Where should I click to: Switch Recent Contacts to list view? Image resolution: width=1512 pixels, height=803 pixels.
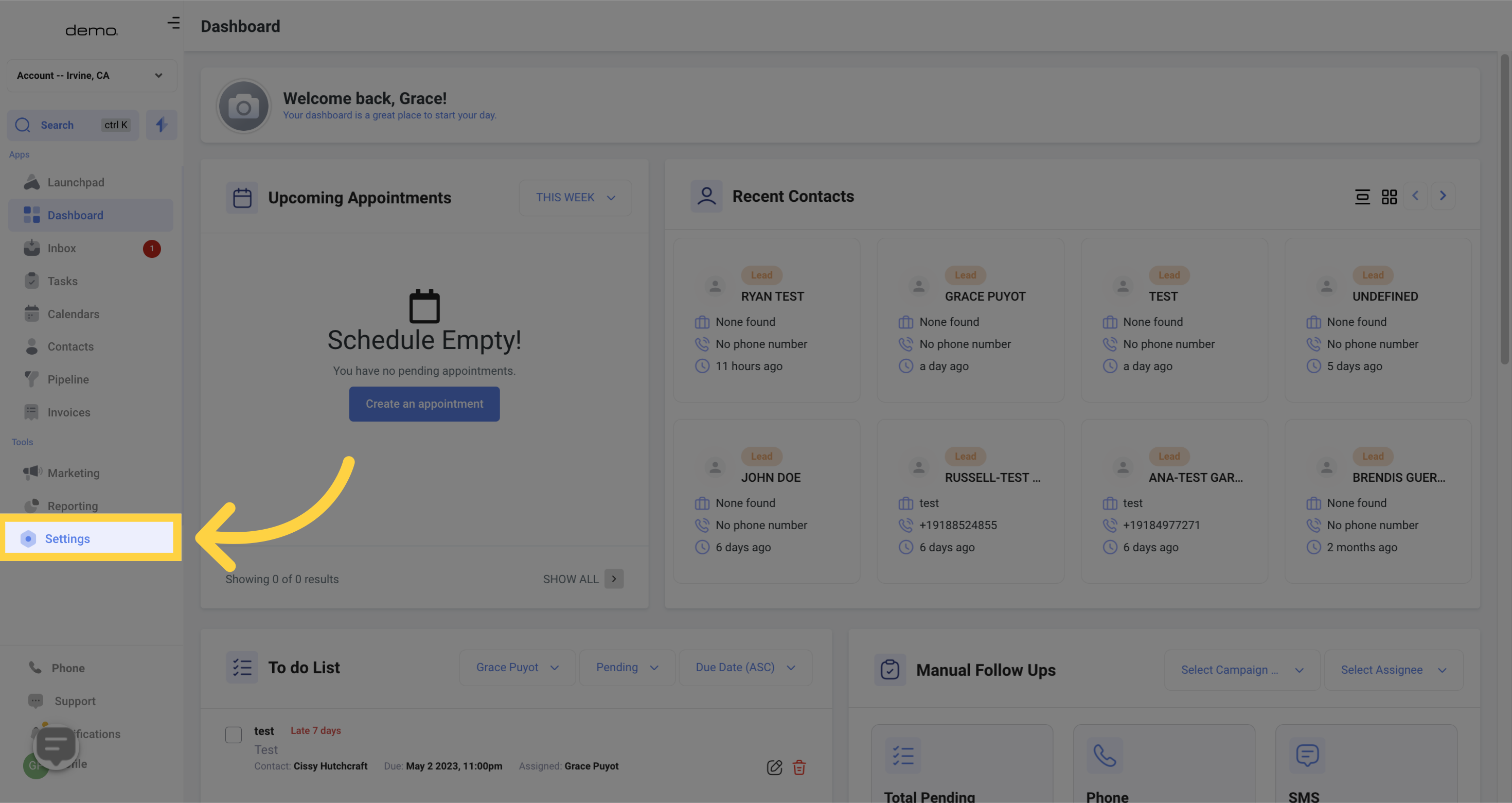coord(1362,197)
